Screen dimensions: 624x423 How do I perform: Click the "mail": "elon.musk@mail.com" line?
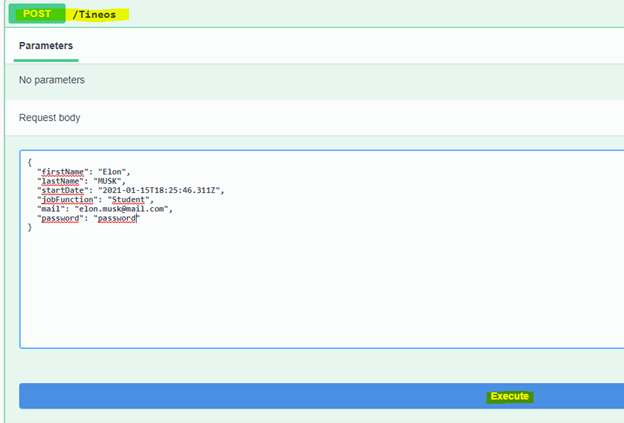[105, 209]
